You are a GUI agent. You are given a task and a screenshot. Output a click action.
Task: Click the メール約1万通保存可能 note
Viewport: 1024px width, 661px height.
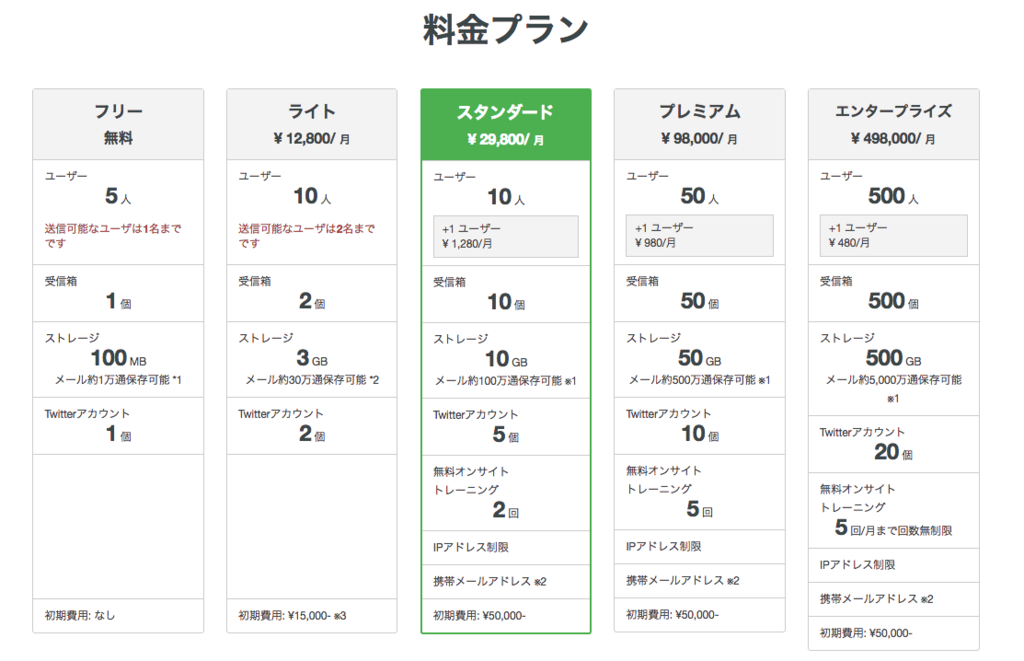[x=118, y=380]
